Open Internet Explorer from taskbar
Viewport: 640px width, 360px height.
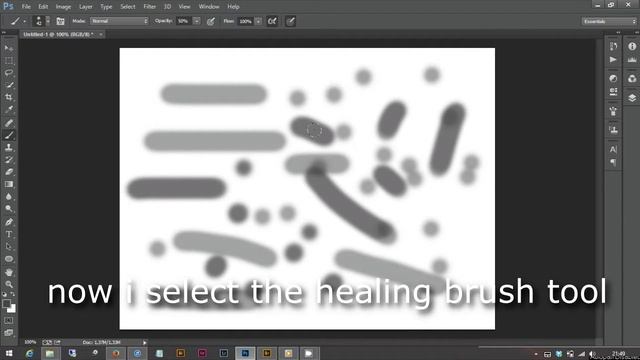tap(29, 353)
